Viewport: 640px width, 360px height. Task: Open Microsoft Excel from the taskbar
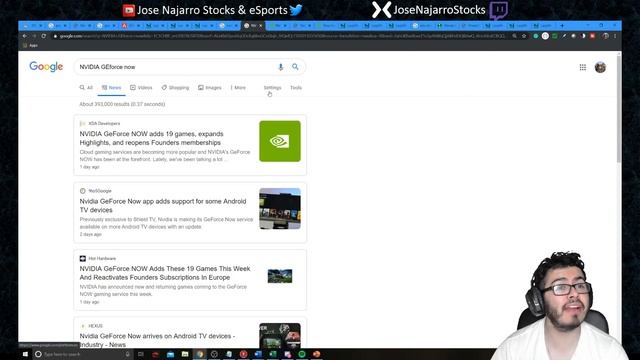pos(273,354)
